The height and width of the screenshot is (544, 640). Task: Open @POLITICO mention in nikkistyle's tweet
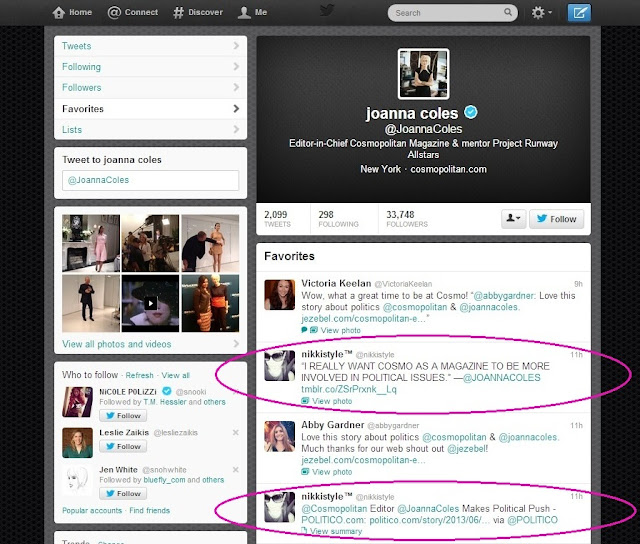[532, 520]
